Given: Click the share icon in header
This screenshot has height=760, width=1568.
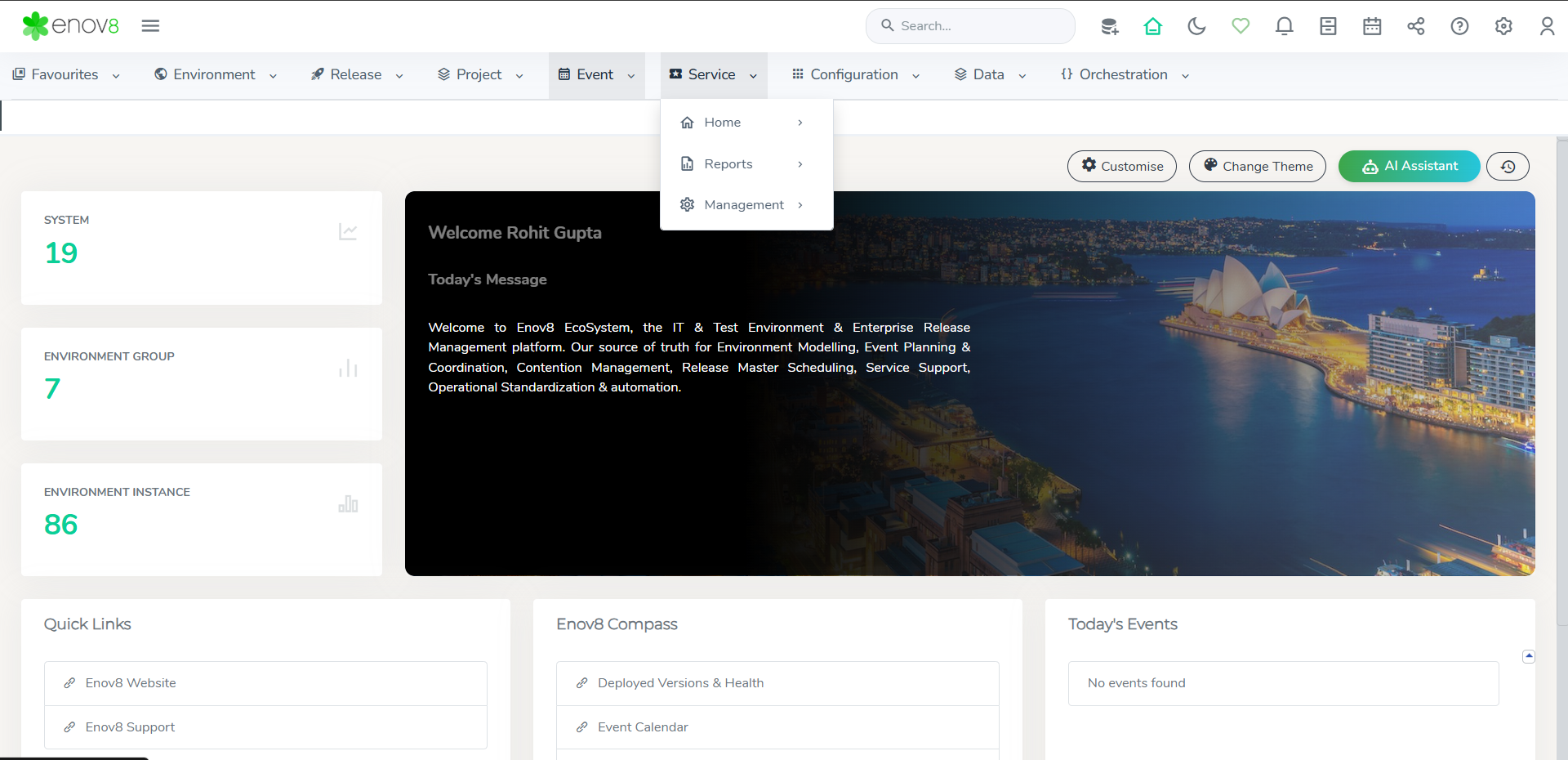Looking at the screenshot, I should pyautogui.click(x=1415, y=26).
